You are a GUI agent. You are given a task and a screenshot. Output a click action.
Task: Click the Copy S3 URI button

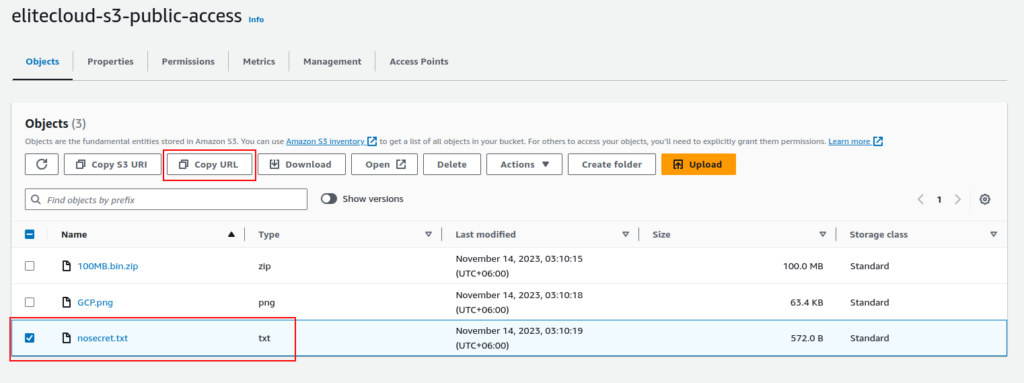(112, 165)
